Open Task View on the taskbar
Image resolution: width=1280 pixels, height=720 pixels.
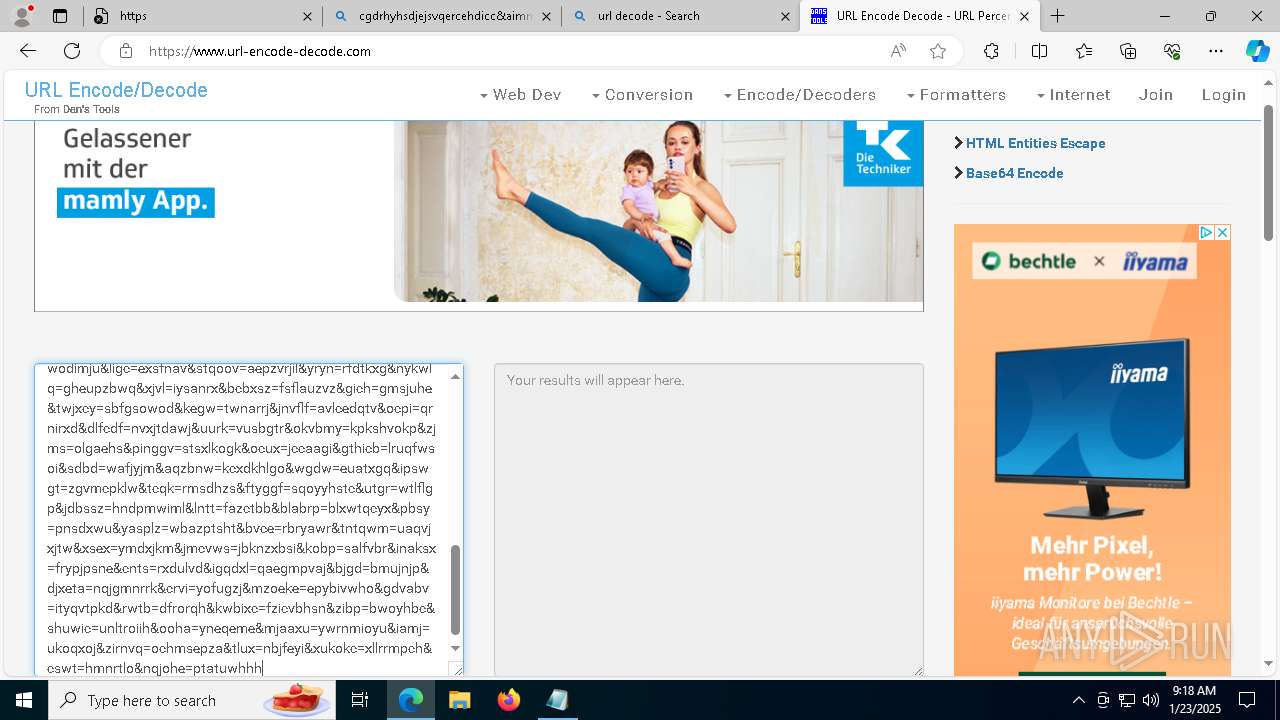click(360, 700)
